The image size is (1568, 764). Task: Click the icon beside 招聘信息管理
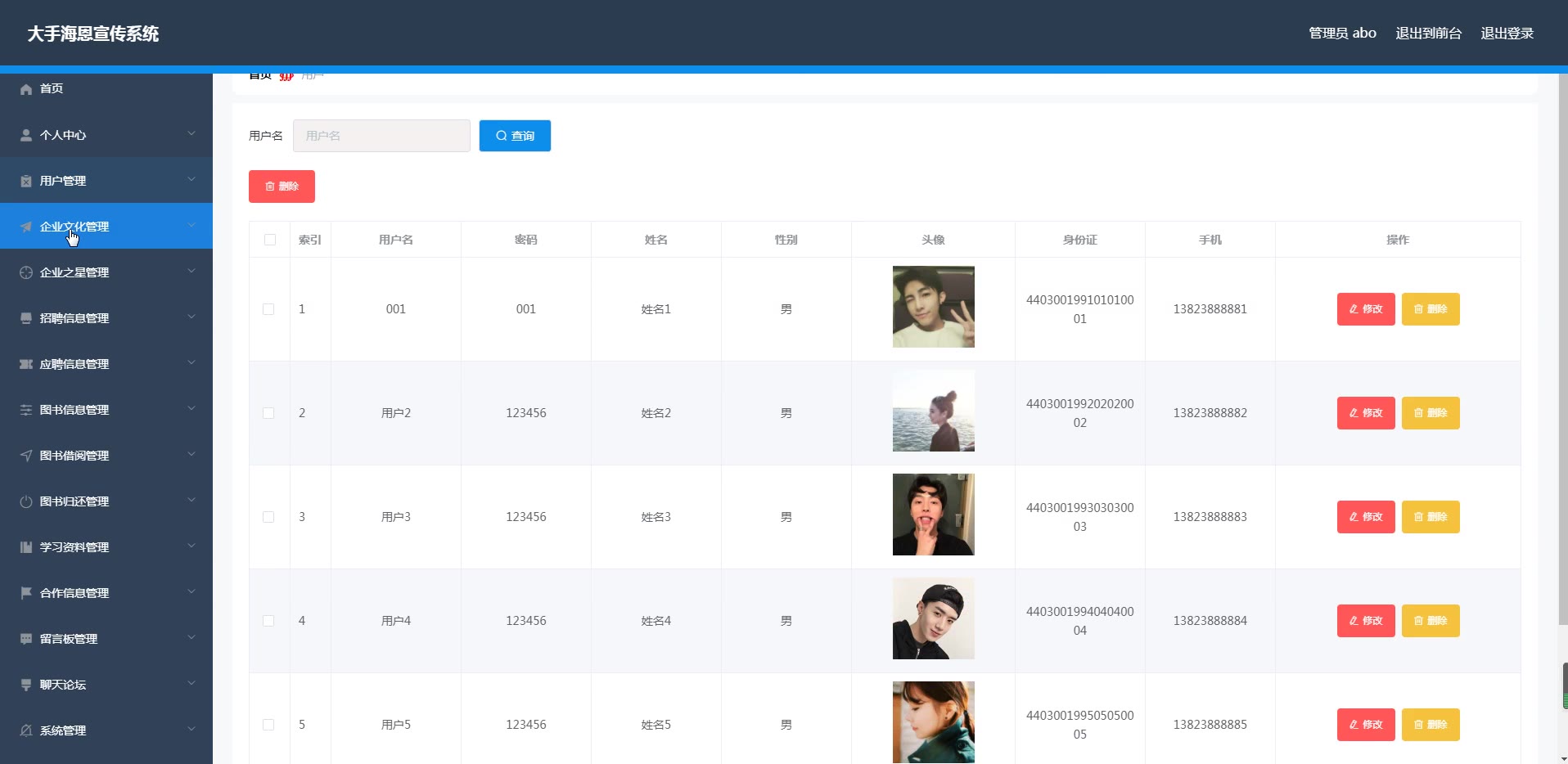pyautogui.click(x=26, y=318)
